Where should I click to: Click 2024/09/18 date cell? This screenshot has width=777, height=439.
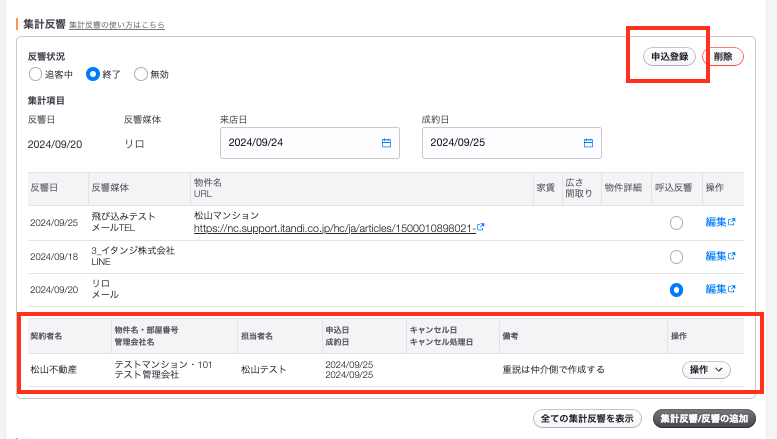[x=54, y=257]
